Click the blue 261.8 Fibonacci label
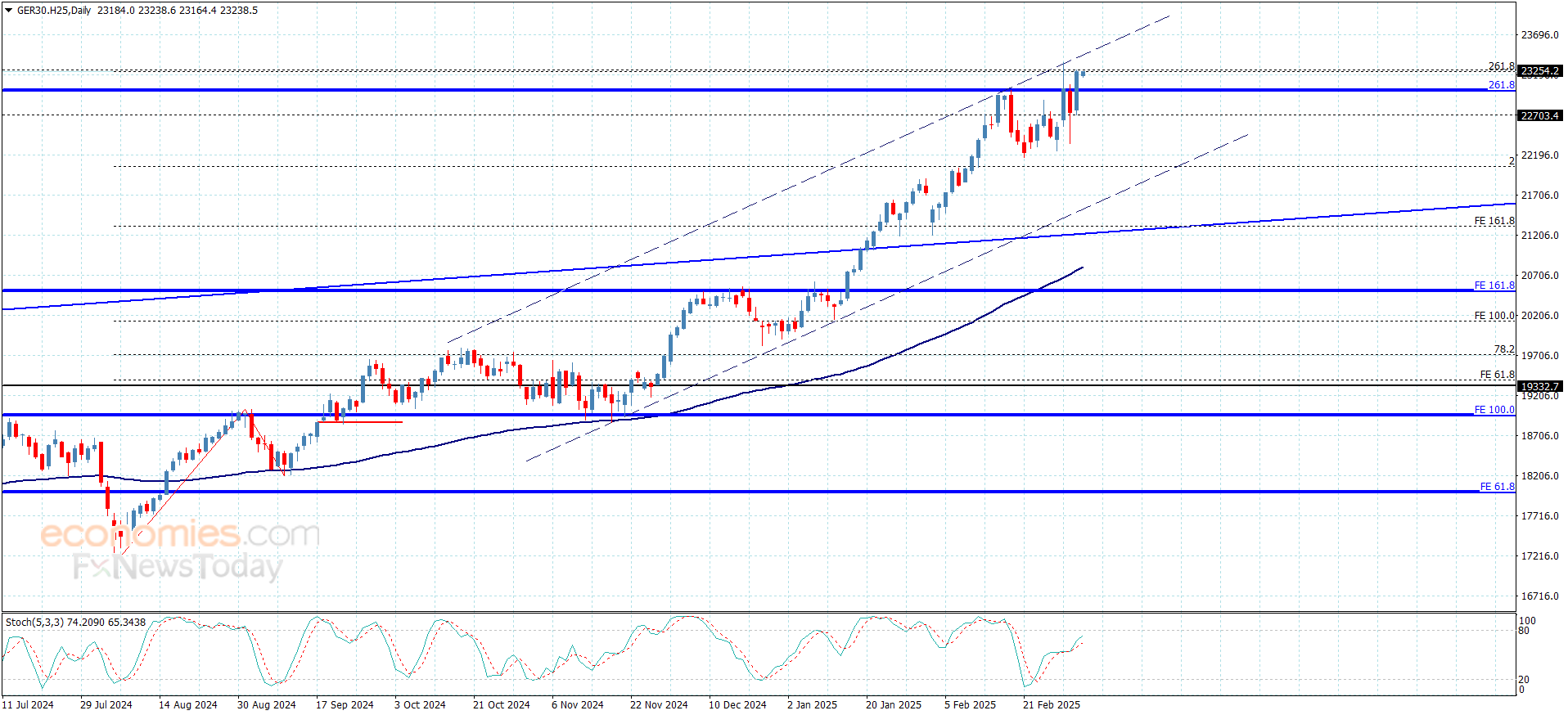 [x=1501, y=85]
